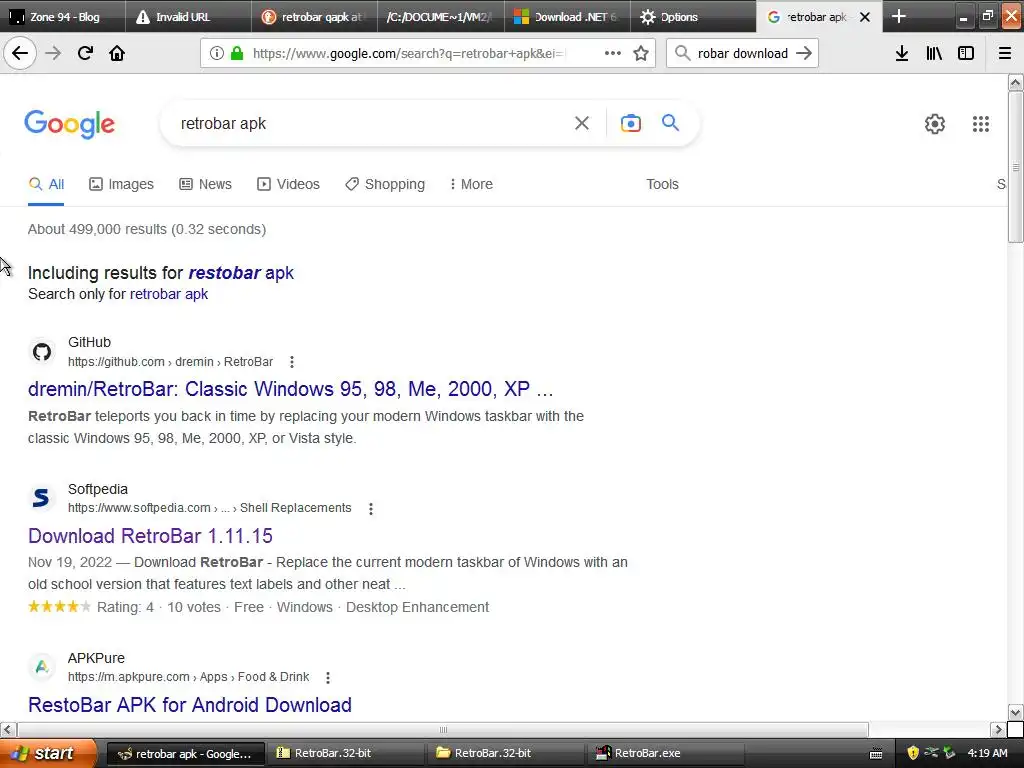Open Google quick settings gear
Image resolution: width=1024 pixels, height=768 pixels.
click(x=935, y=123)
